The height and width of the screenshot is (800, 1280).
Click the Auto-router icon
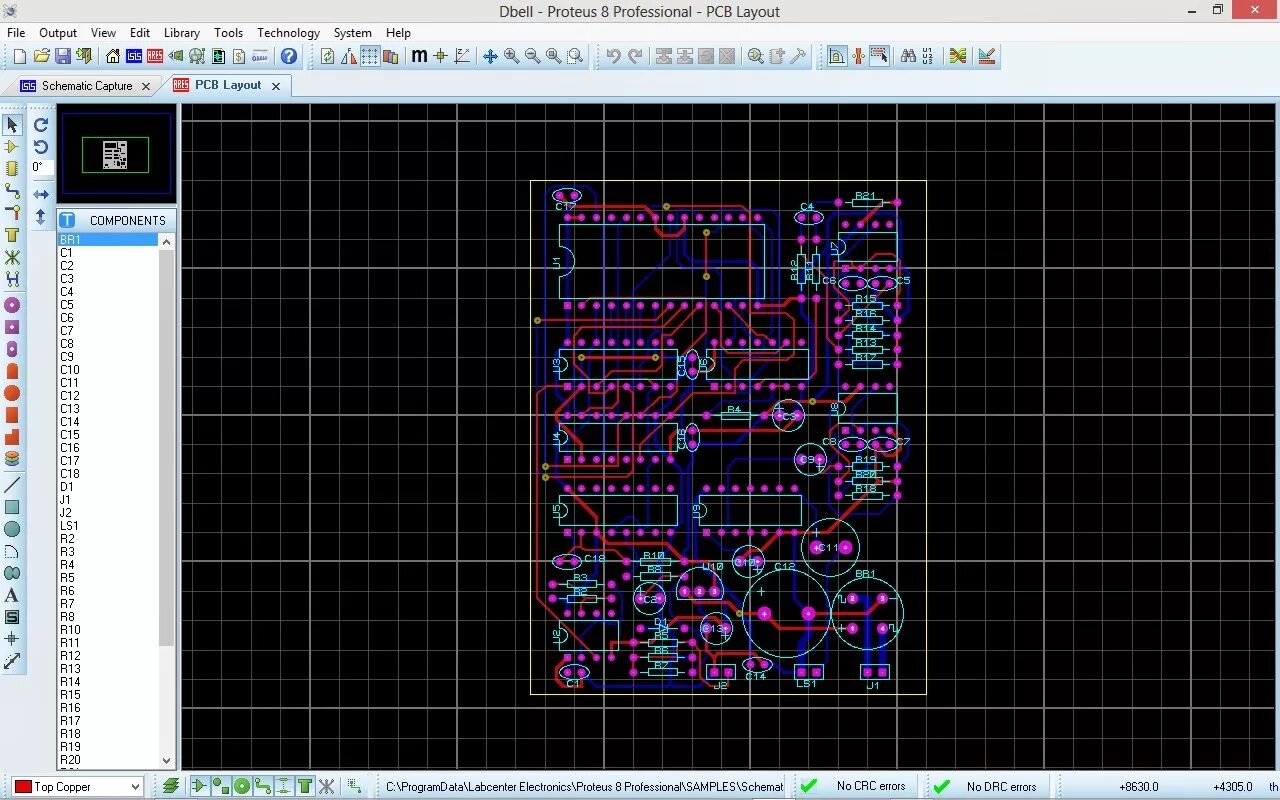pos(958,56)
